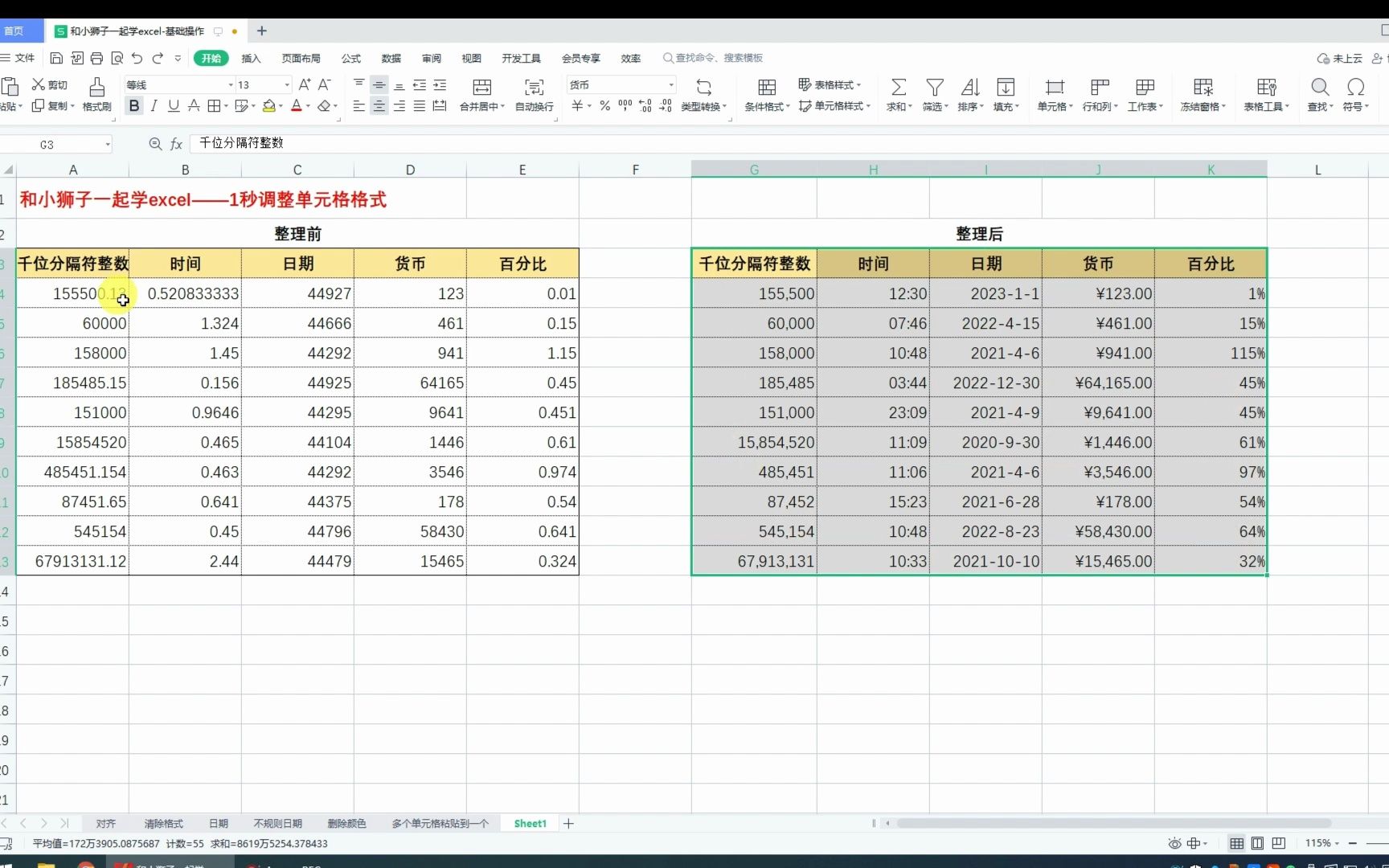Open the 公式 (Formulas) tab
Viewport: 1389px width, 868px height.
pyautogui.click(x=351, y=58)
